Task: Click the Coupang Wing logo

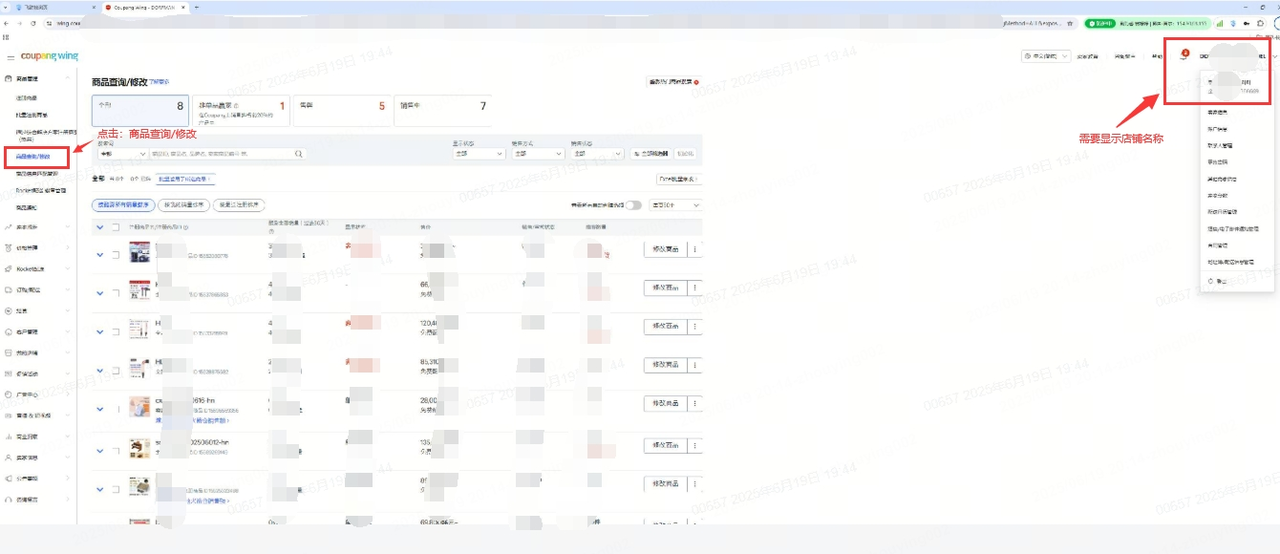Action: point(49,56)
